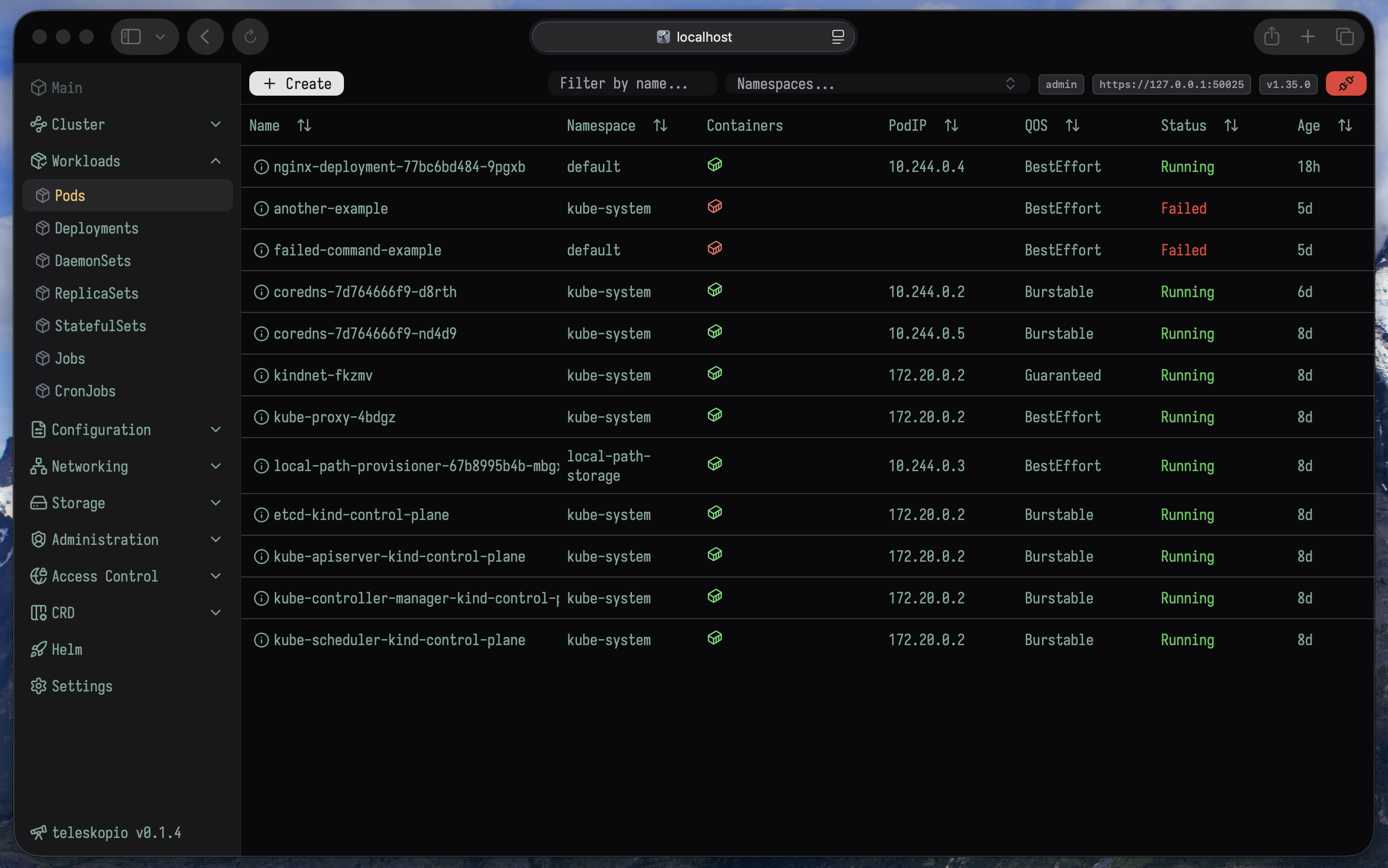Screen dimensions: 1388x868
Task: Open a new browser tab with plus icon
Action: 1308,37
